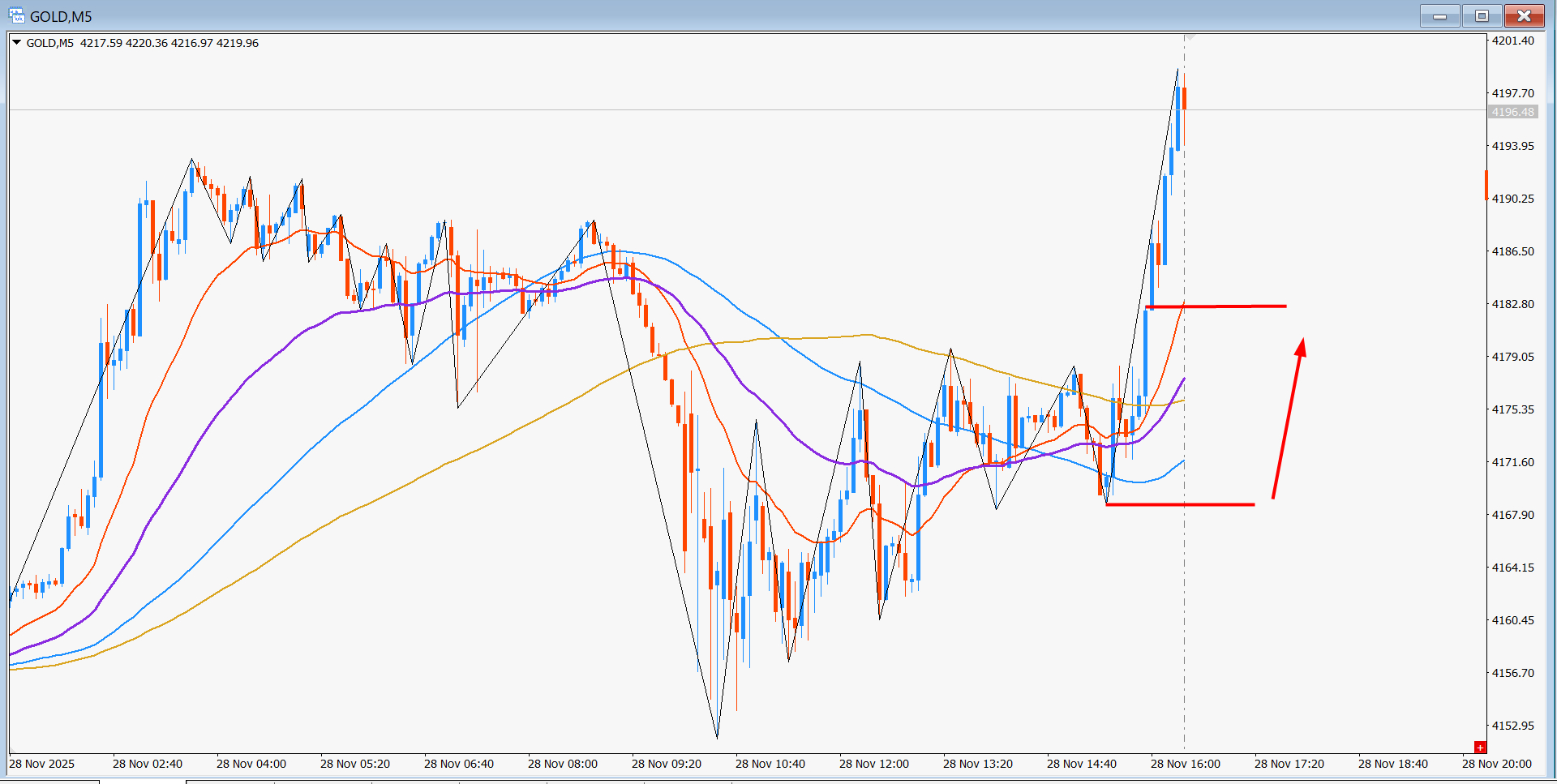This screenshot has width=1557, height=784.
Task: Click price scale value 4190.25
Action: (x=1513, y=199)
